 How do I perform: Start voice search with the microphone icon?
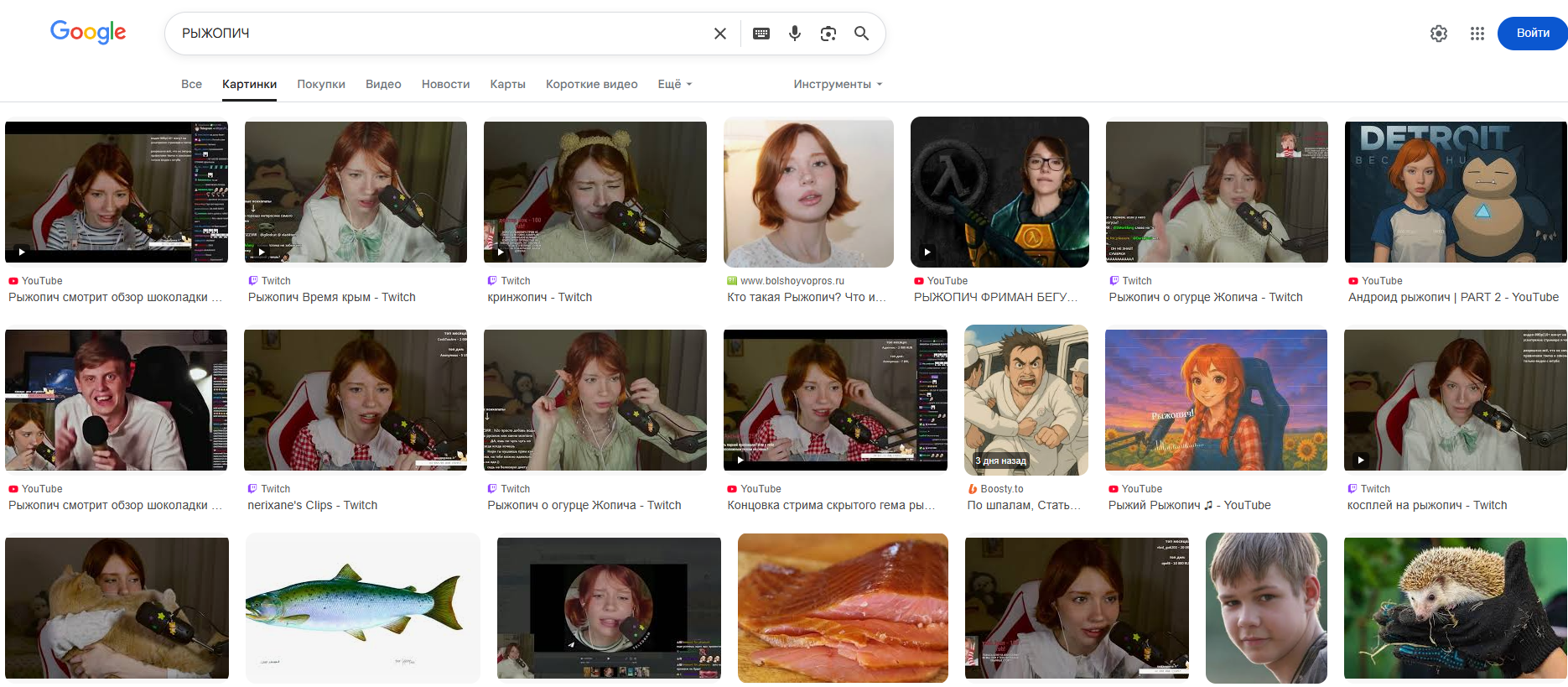tap(795, 34)
